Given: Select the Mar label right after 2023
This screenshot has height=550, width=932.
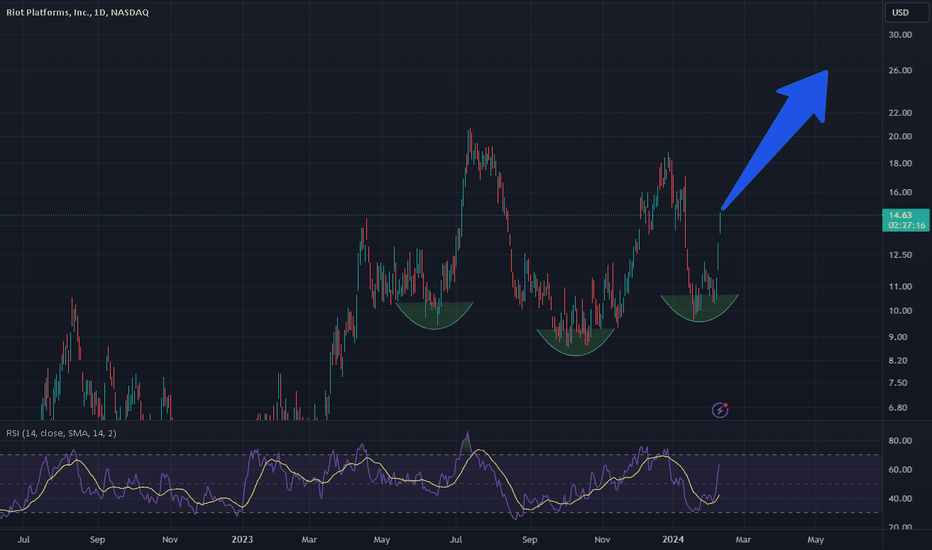Looking at the screenshot, I should (309, 539).
